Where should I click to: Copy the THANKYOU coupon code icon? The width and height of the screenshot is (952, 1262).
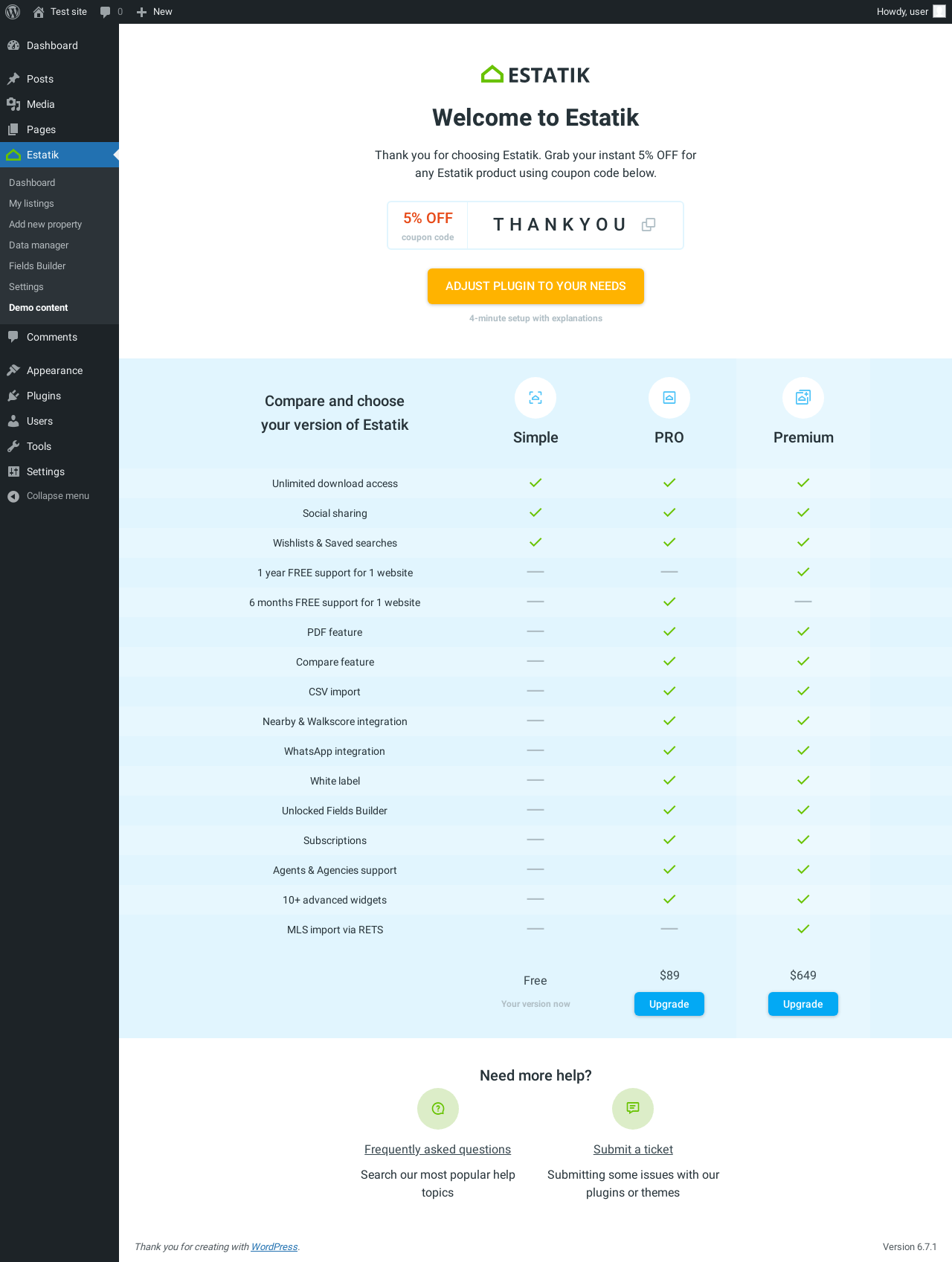click(649, 225)
